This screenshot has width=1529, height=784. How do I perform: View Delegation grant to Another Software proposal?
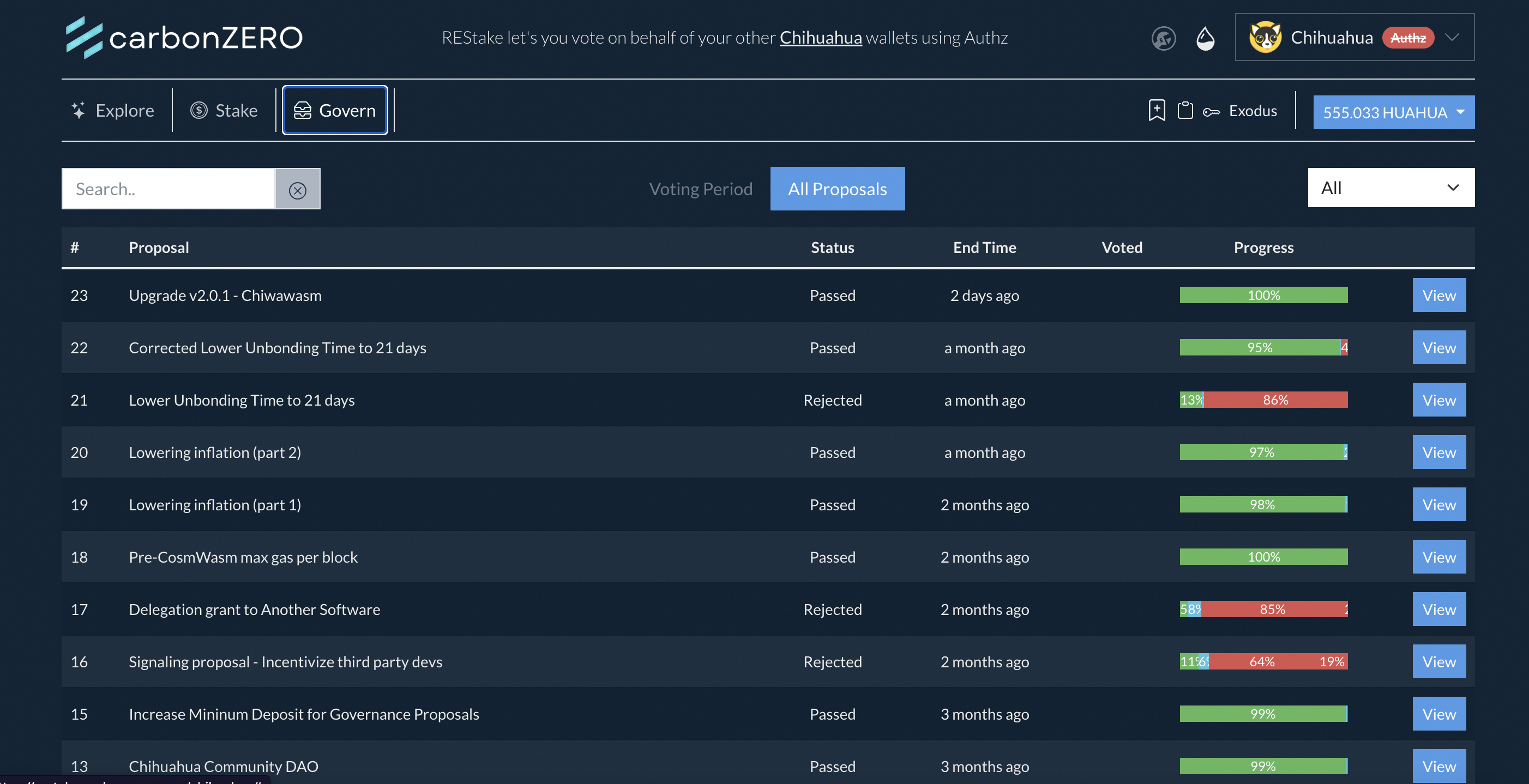pos(1439,610)
